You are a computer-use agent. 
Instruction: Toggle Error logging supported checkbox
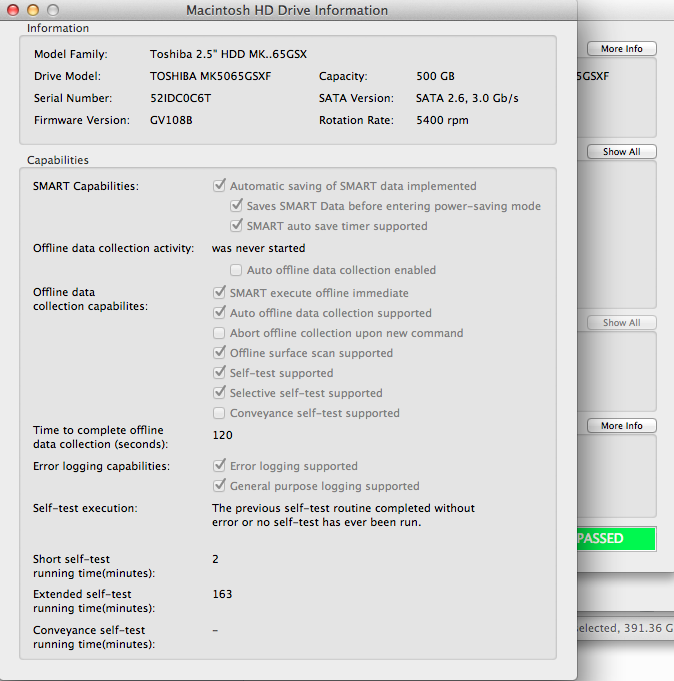coord(219,466)
